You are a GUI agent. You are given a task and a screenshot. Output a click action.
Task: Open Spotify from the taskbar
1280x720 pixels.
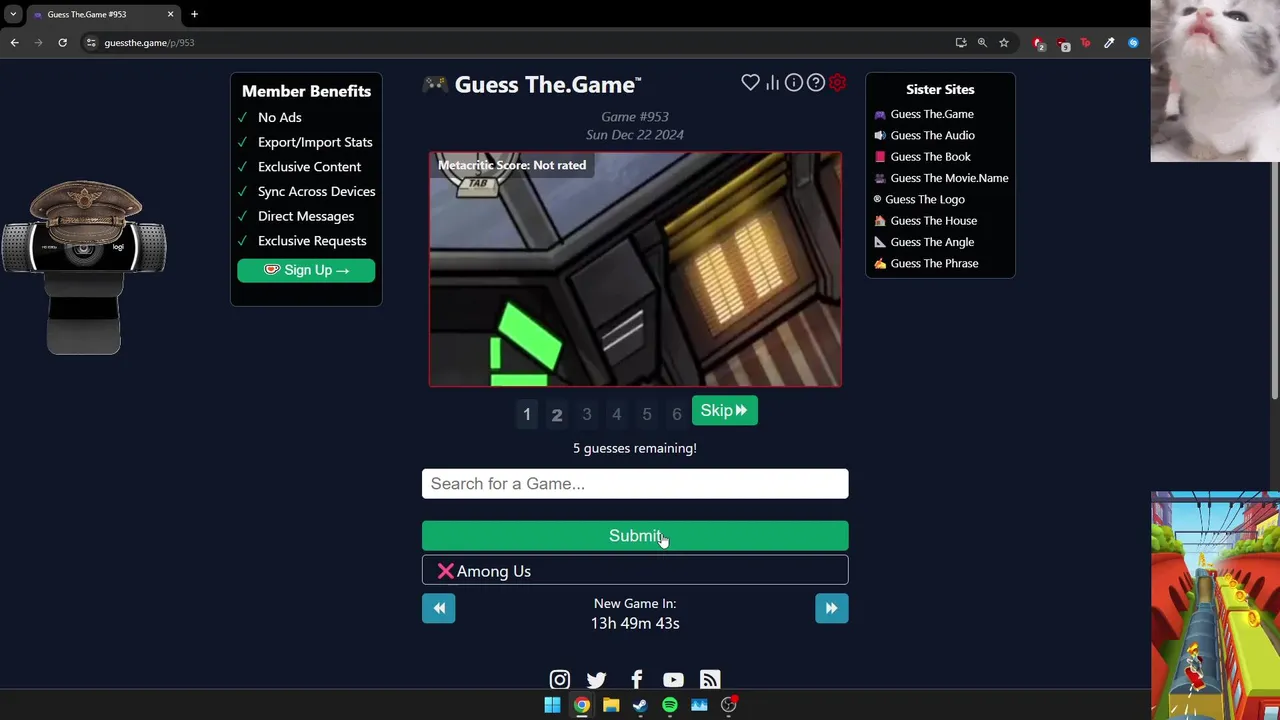[670, 705]
